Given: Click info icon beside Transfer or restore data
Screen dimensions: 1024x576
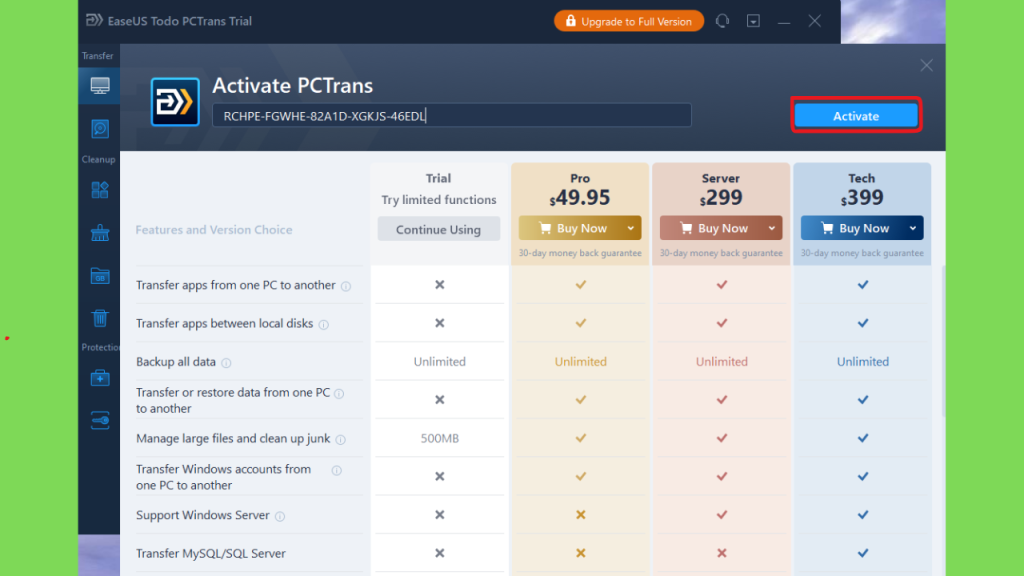Looking at the screenshot, I should pyautogui.click(x=339, y=393).
